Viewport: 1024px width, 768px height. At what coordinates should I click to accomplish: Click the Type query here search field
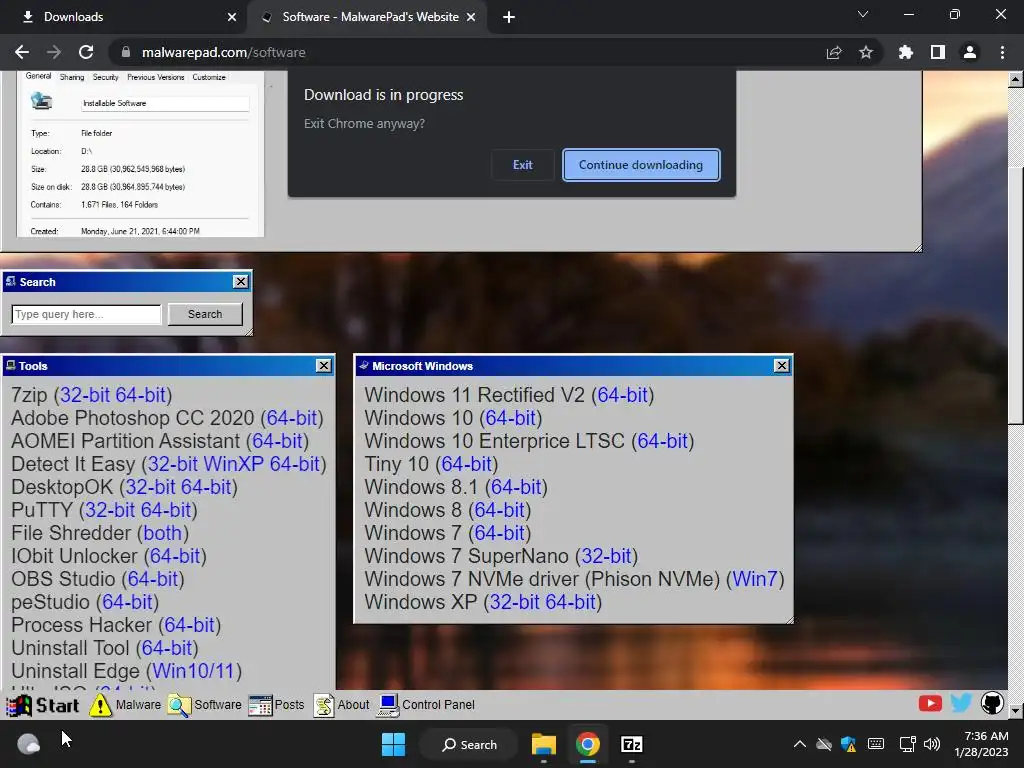[86, 314]
